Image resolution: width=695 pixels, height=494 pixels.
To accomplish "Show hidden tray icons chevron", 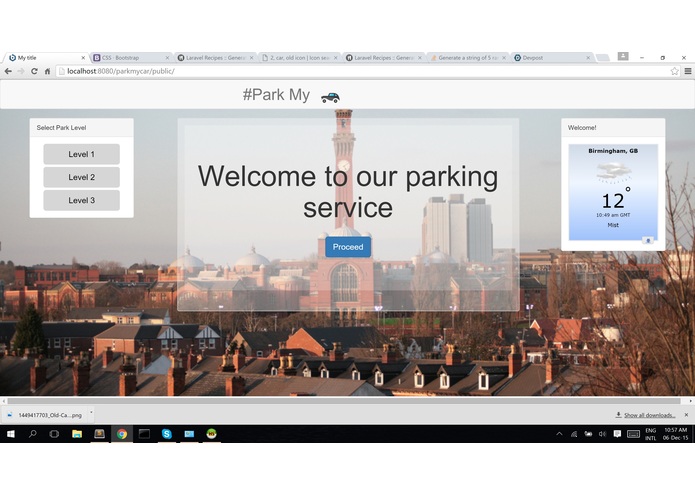I will pos(559,434).
